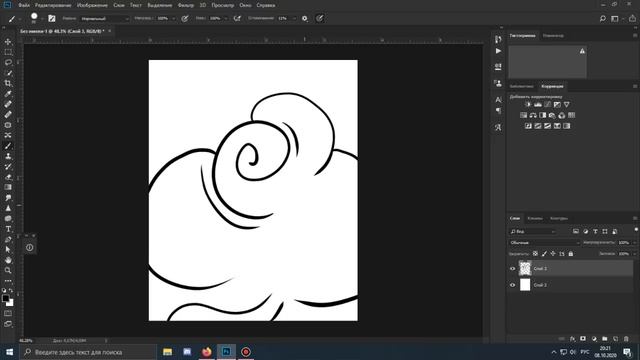Create a new group folder icon
The height and width of the screenshot is (360, 640).
coord(604,339)
